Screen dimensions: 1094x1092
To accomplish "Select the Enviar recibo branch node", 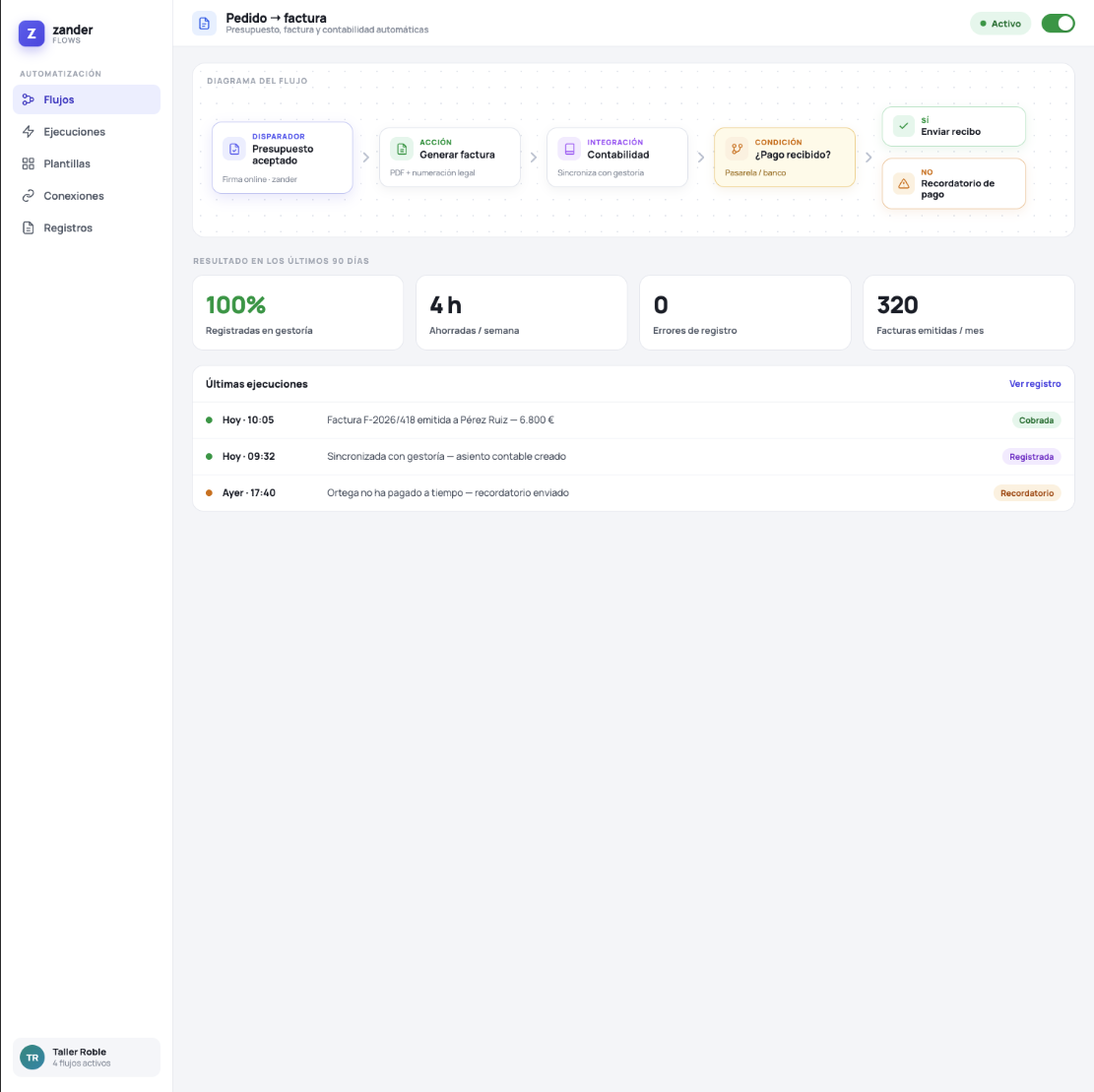I will 954,126.
